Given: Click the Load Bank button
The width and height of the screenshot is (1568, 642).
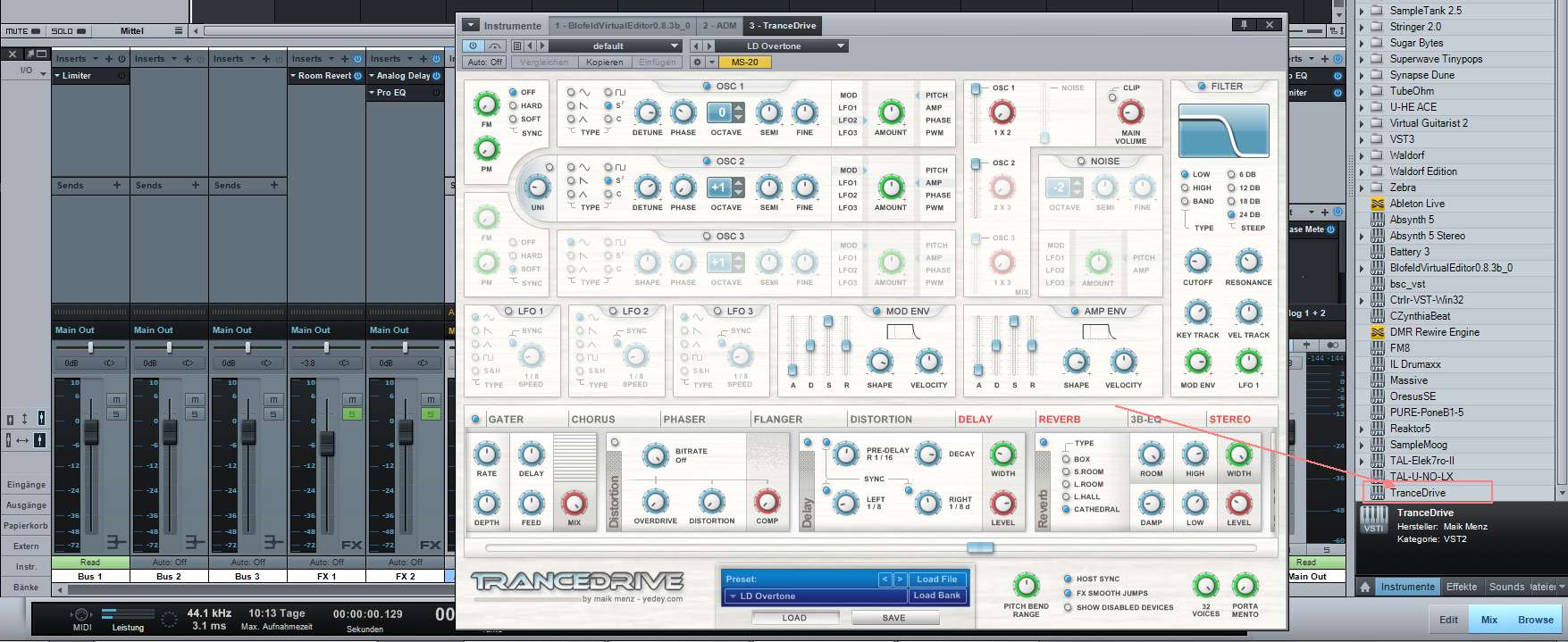Looking at the screenshot, I should click(x=936, y=596).
